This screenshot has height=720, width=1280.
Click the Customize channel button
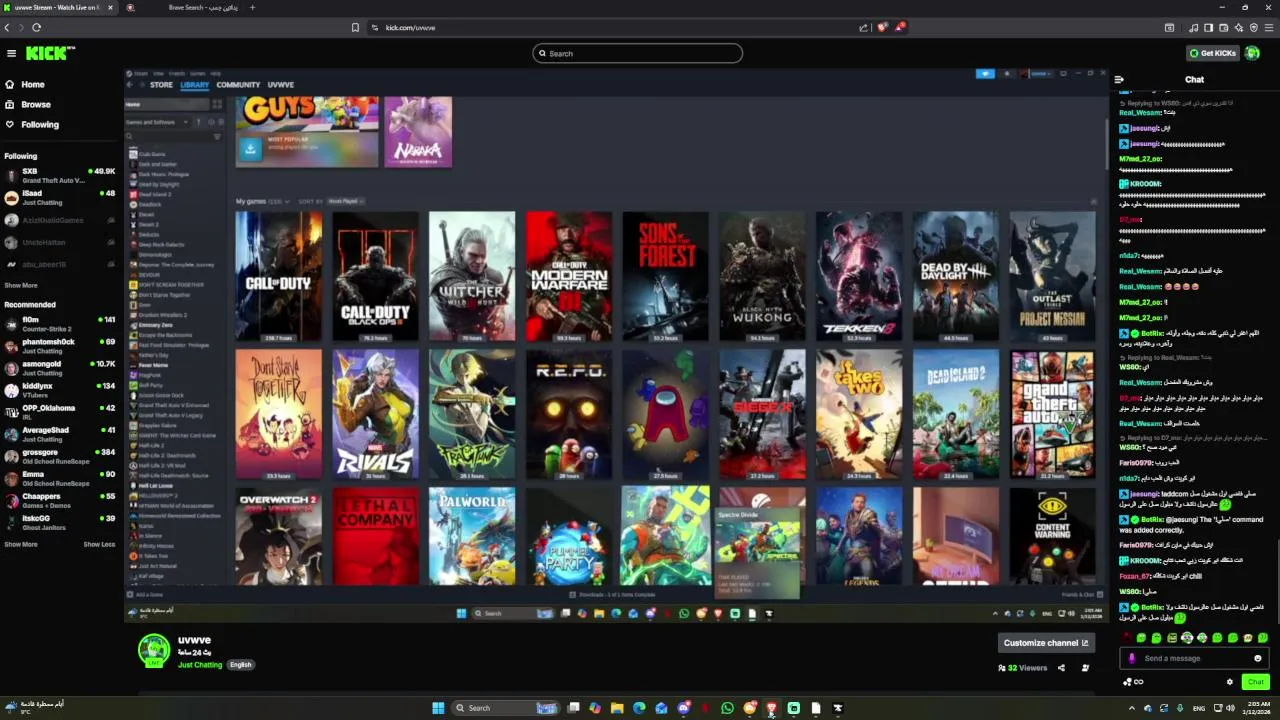[1045, 643]
